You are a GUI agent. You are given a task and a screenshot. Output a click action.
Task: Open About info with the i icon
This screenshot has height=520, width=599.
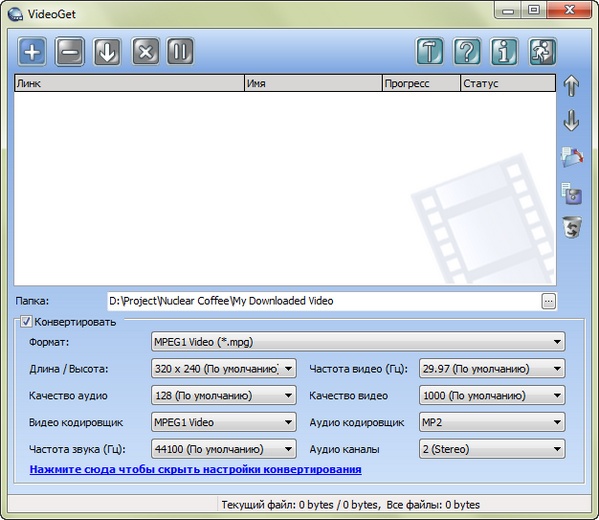(x=504, y=52)
